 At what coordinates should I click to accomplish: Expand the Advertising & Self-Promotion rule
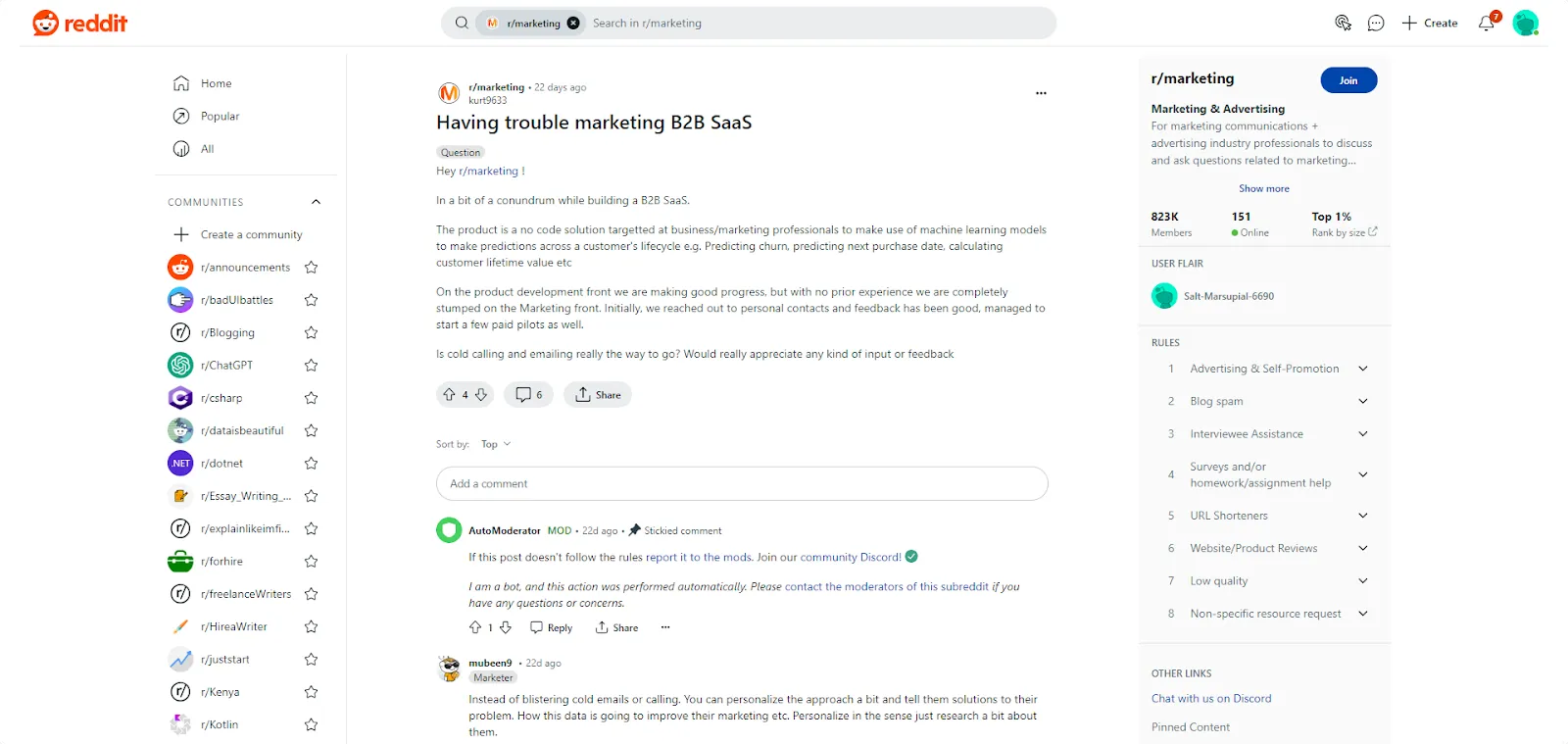point(1362,369)
